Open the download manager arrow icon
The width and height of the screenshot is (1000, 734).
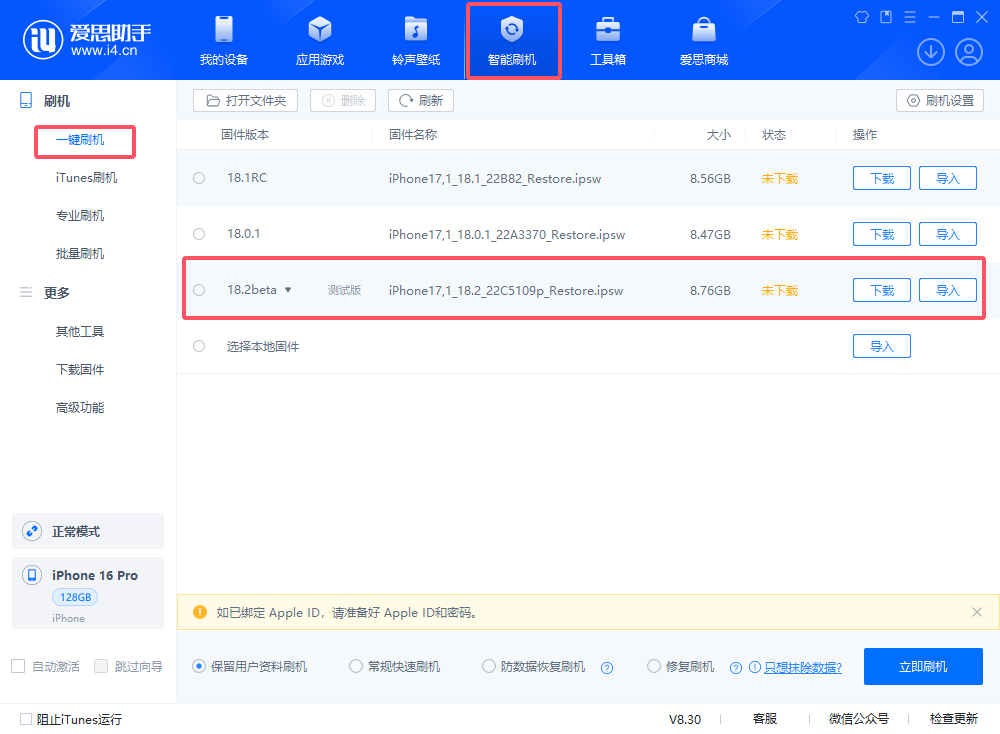(930, 52)
